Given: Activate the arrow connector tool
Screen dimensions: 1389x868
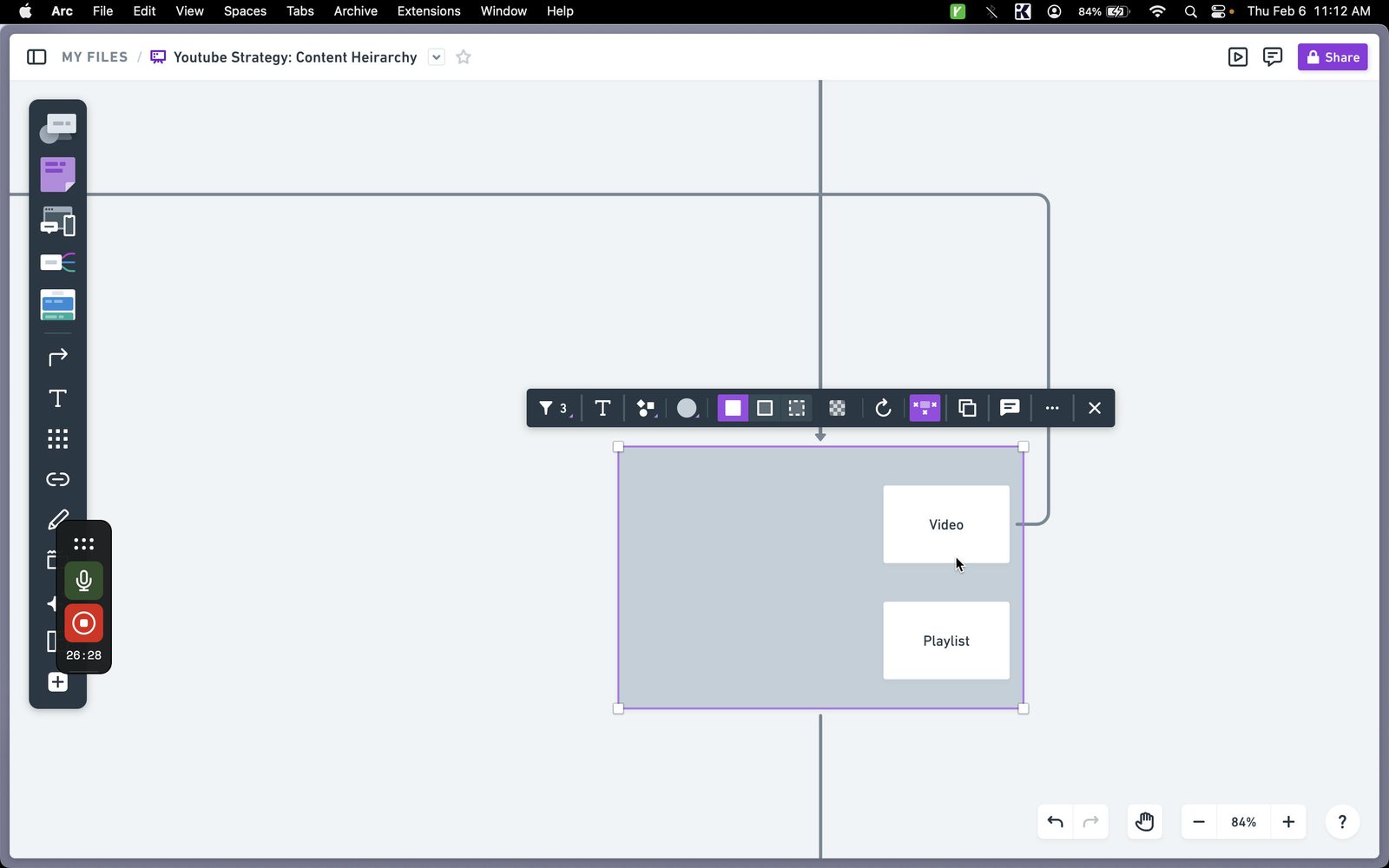Looking at the screenshot, I should click(57, 358).
